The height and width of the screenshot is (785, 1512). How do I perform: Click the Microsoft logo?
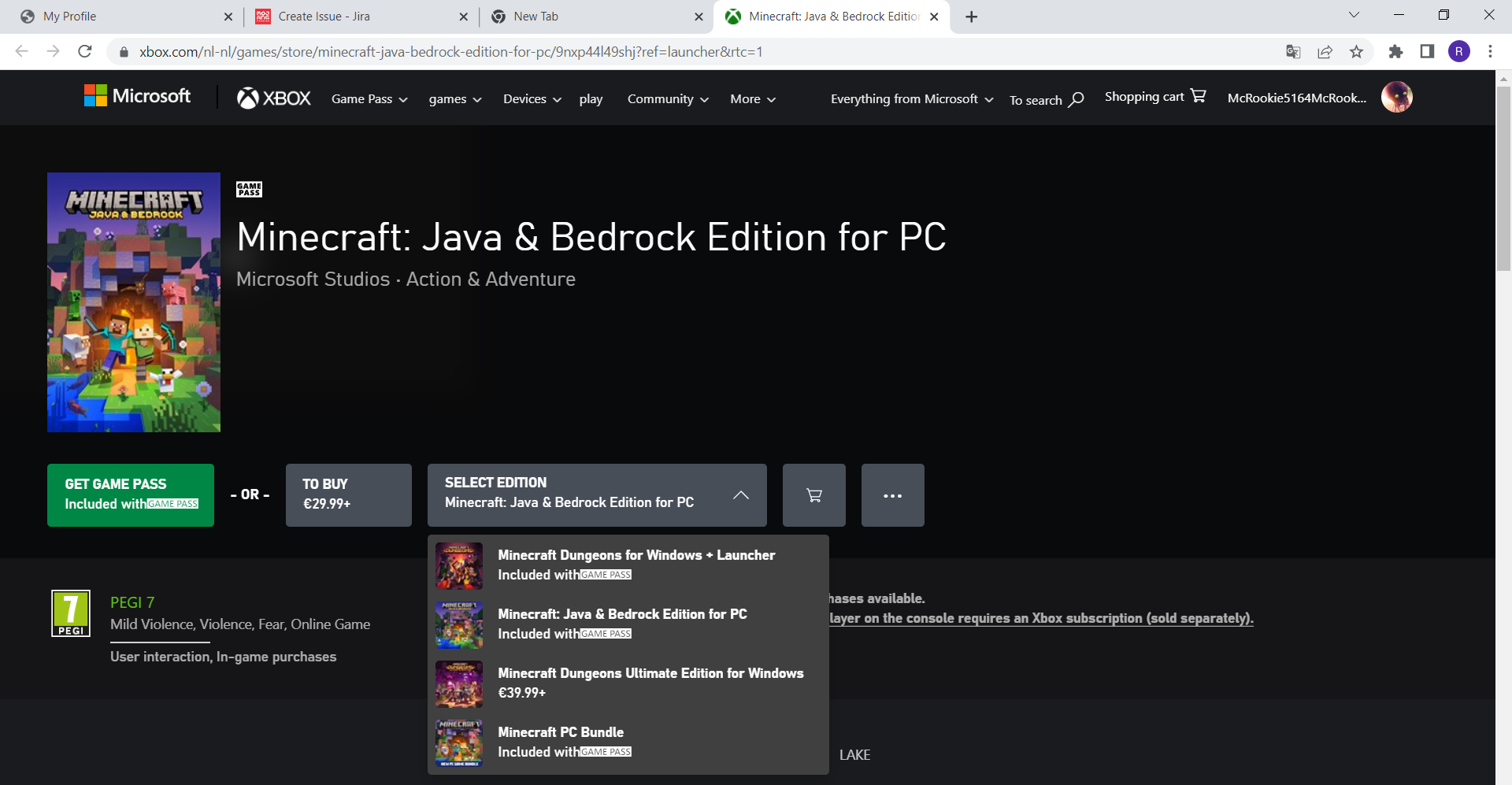138,96
